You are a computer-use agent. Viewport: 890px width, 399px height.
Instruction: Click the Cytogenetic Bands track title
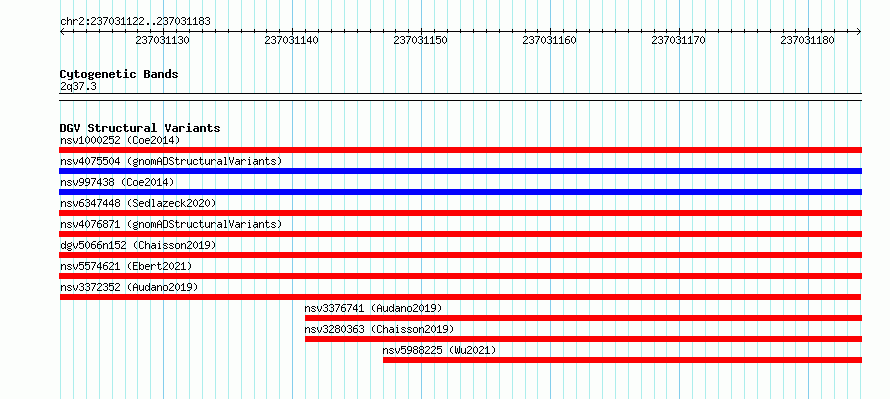119,74
